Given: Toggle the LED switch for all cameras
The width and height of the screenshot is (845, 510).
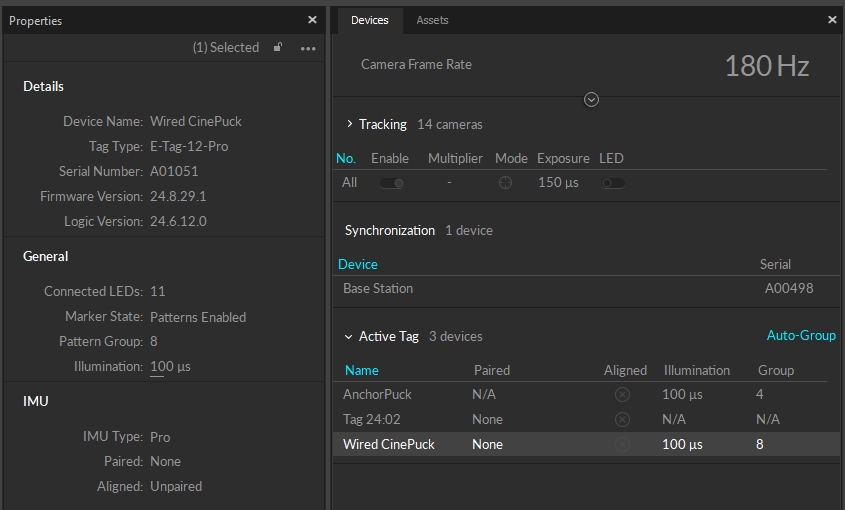Looking at the screenshot, I should point(612,183).
